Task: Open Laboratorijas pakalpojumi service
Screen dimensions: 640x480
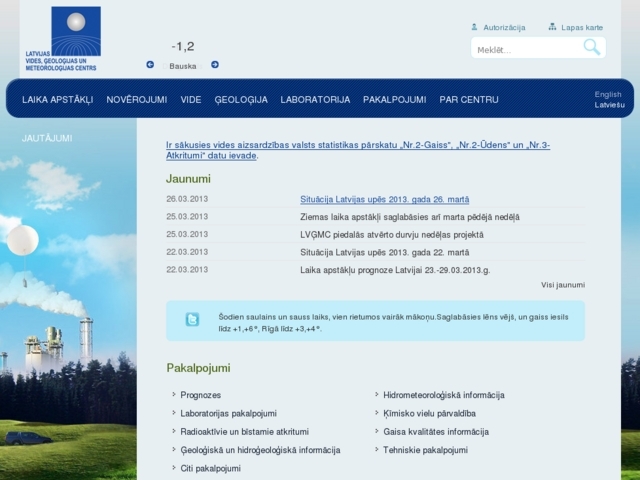Action: pos(229,413)
